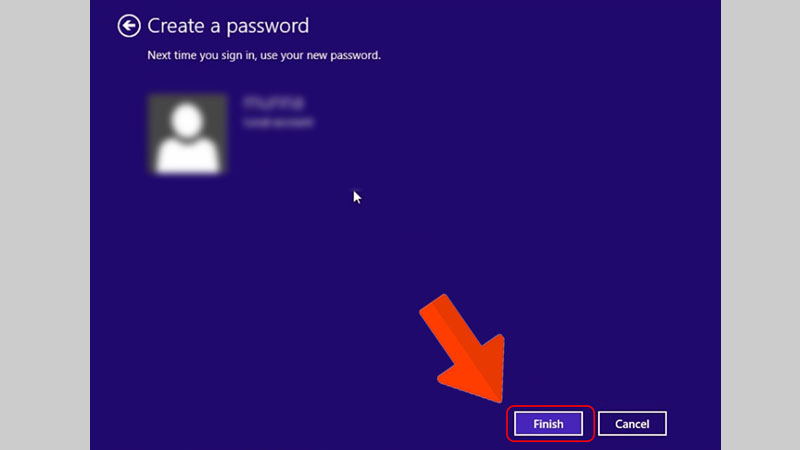800x450 pixels.
Task: Click the large red arrow annotation
Action: (x=464, y=349)
